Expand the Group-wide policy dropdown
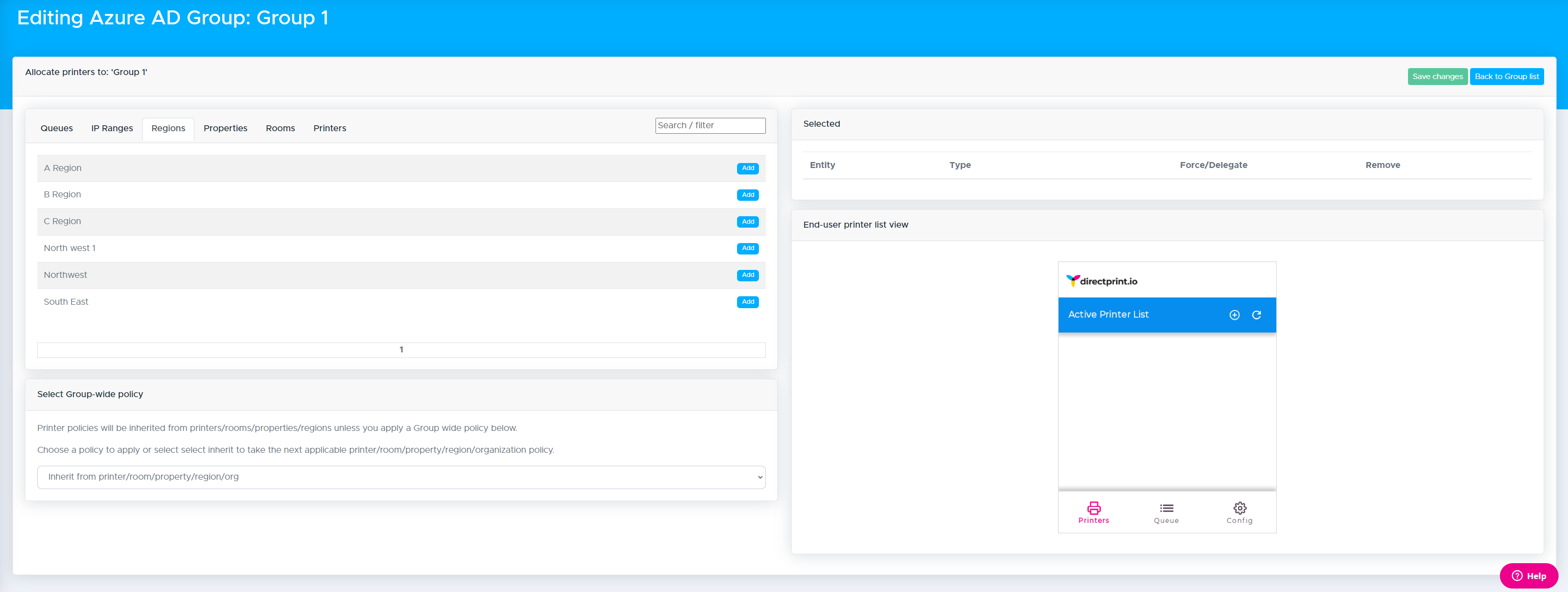 [401, 477]
